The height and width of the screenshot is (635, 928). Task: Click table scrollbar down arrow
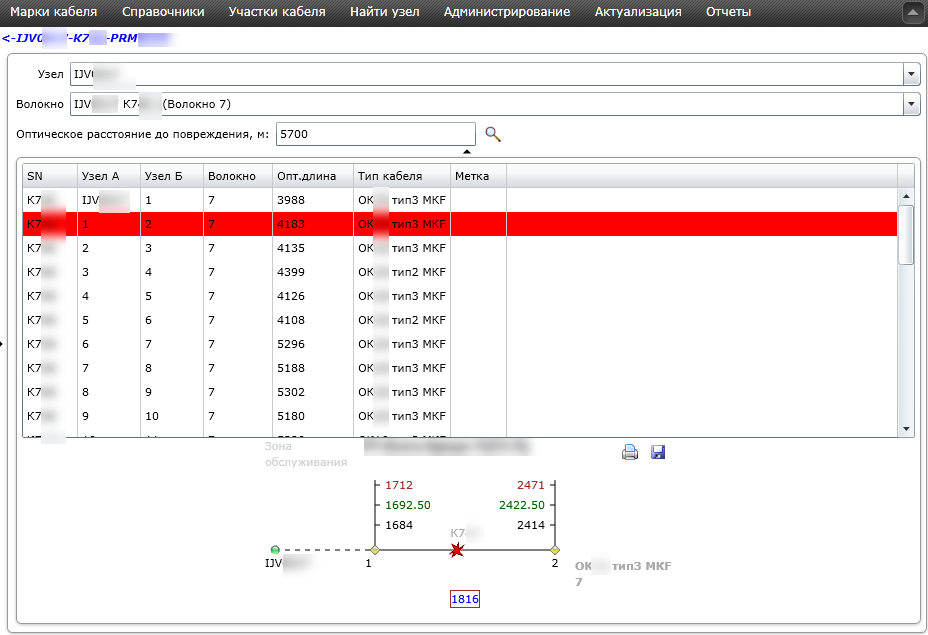pos(906,429)
